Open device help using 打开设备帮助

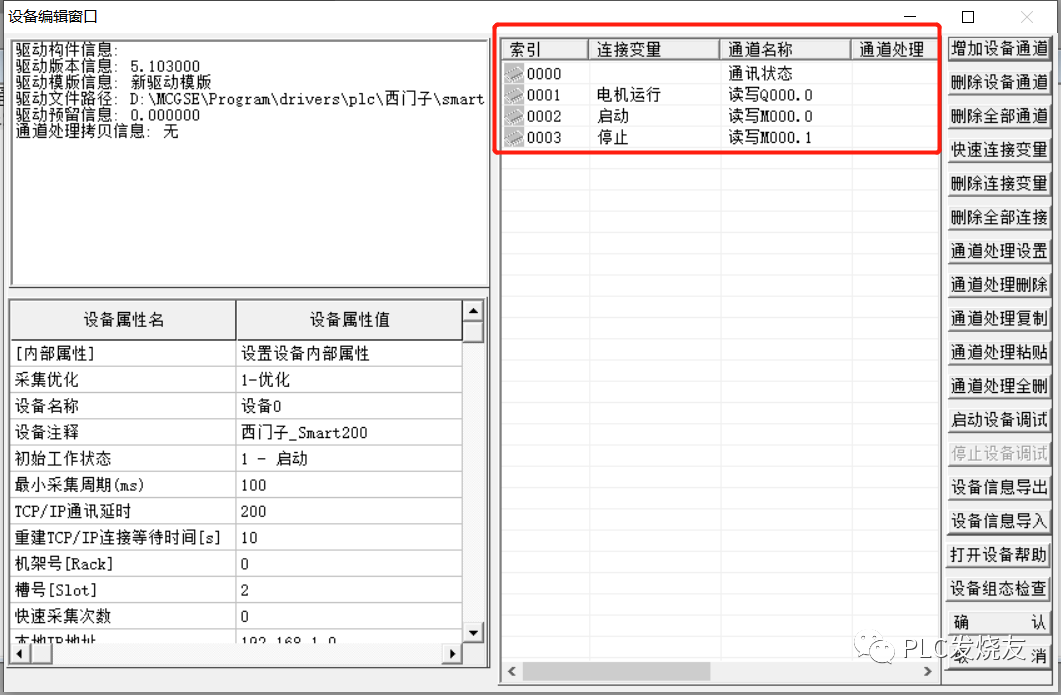(x=999, y=555)
